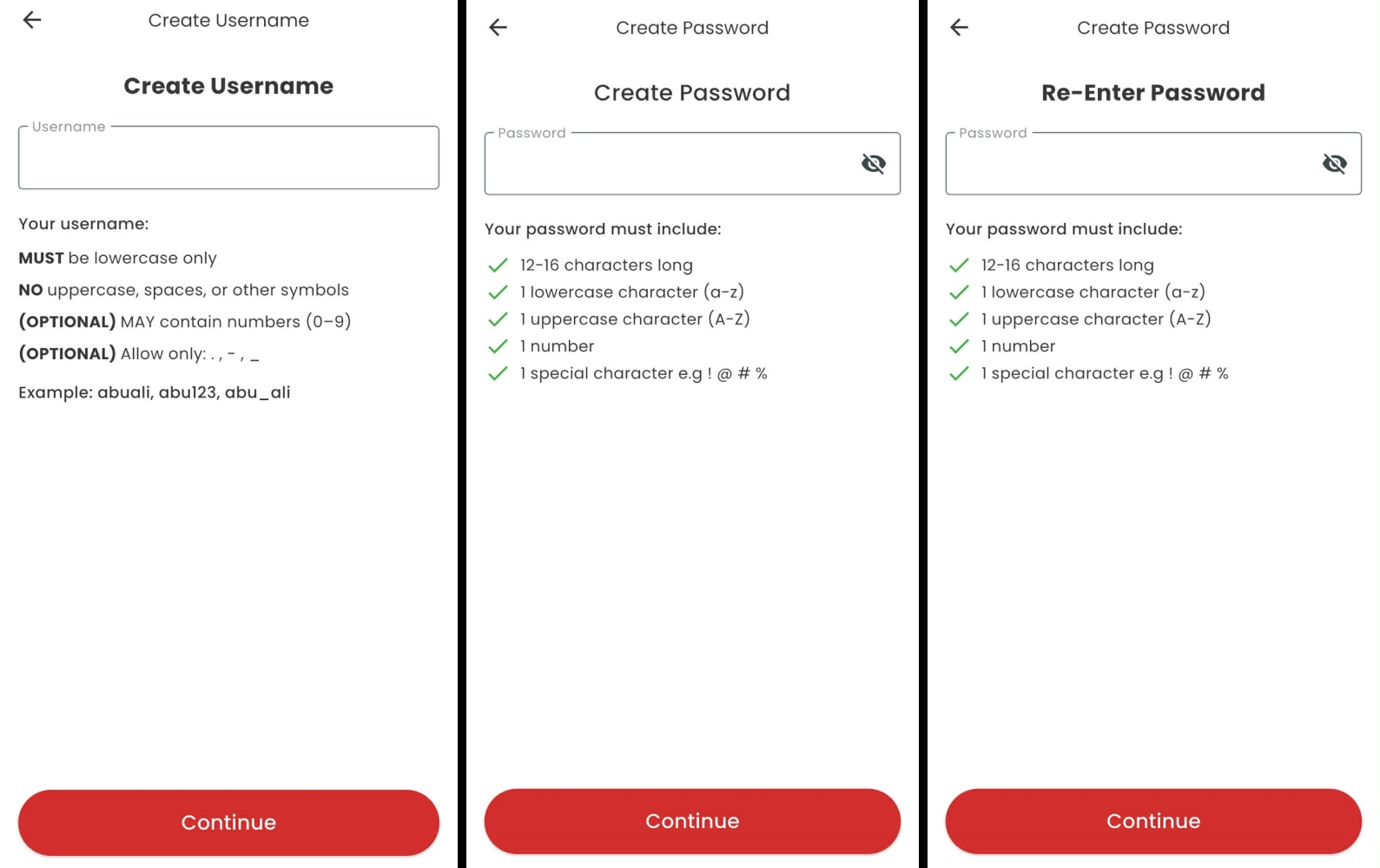Show password on the Create Password screen
The height and width of the screenshot is (868, 1380).
click(x=873, y=164)
